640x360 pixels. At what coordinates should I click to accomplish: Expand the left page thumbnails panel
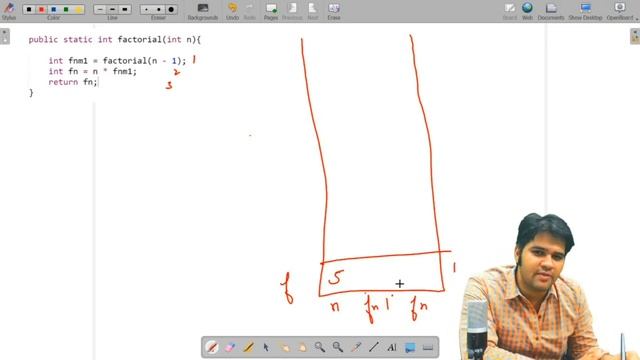(5, 36)
